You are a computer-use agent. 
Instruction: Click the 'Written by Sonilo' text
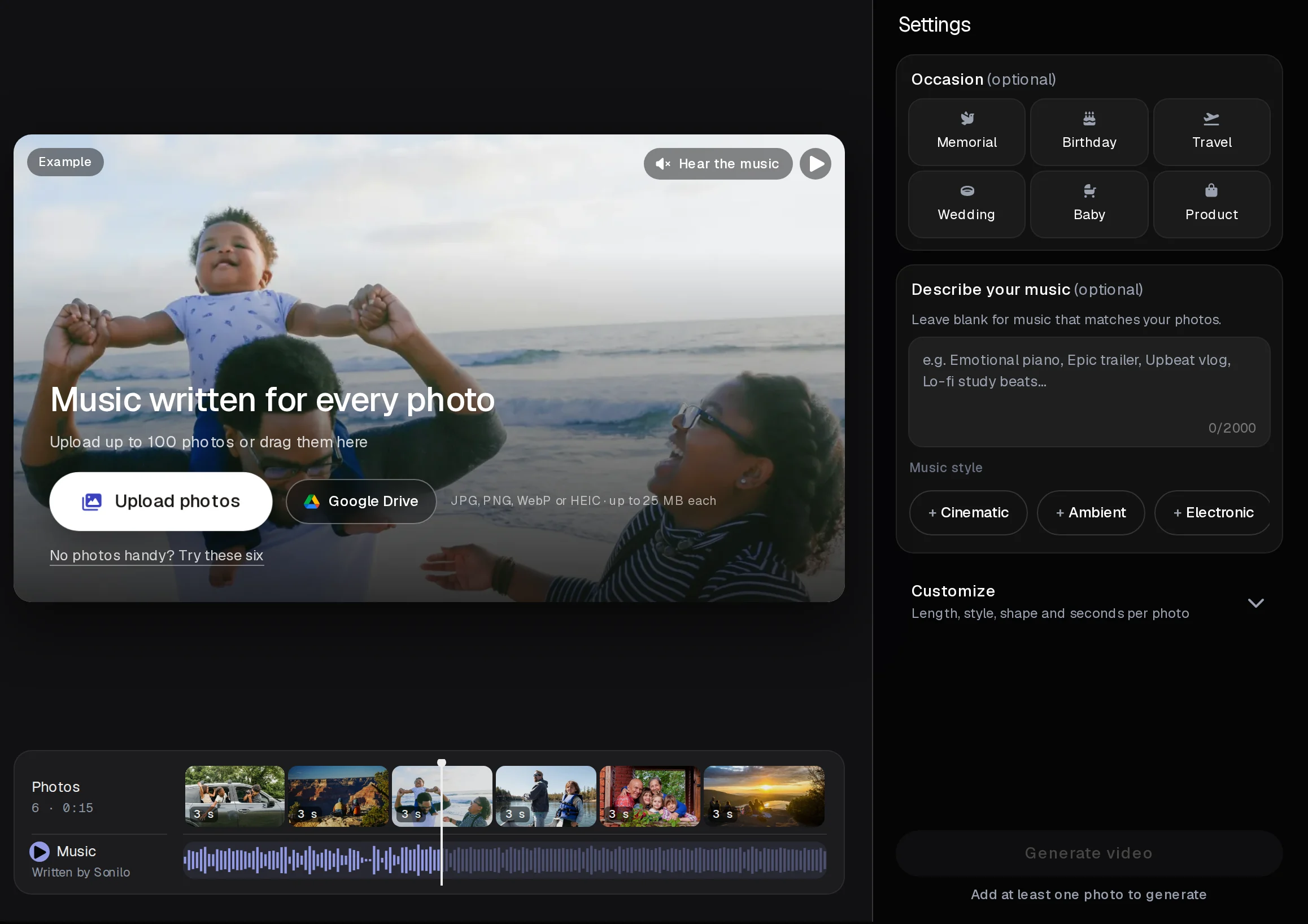point(81,872)
